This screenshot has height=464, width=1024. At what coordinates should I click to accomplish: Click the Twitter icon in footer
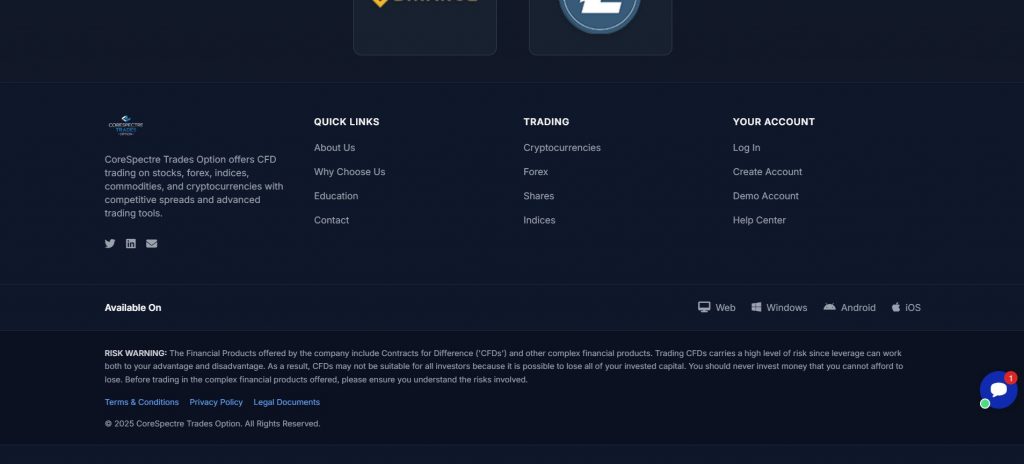click(110, 243)
